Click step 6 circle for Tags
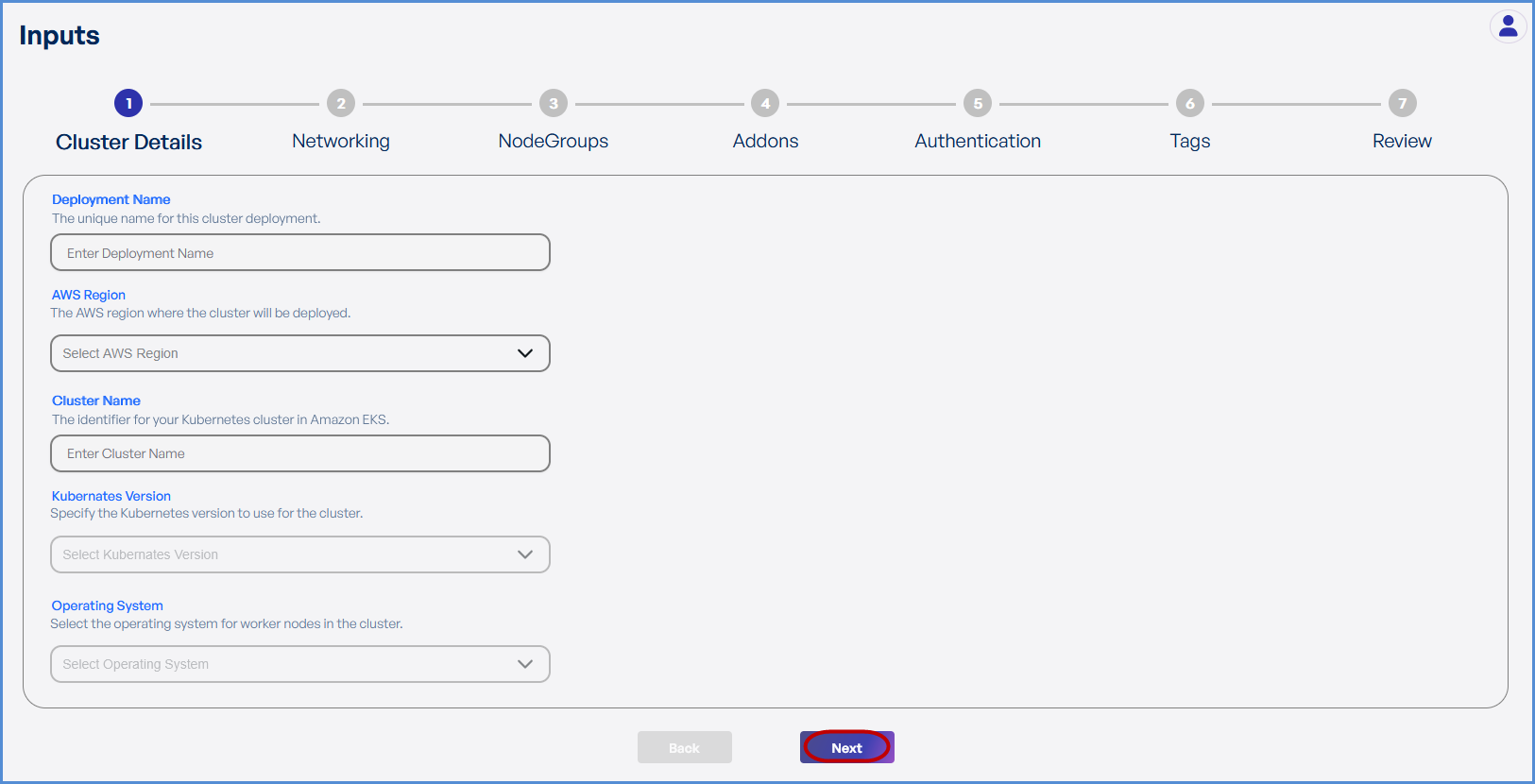Screen dimensions: 1535x784 pyautogui.click(x=1190, y=103)
